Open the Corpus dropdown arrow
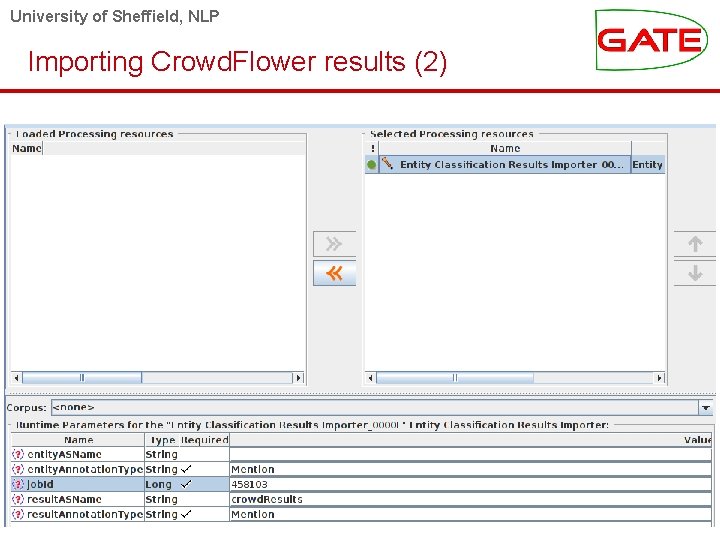The width and height of the screenshot is (720, 540). (706, 407)
